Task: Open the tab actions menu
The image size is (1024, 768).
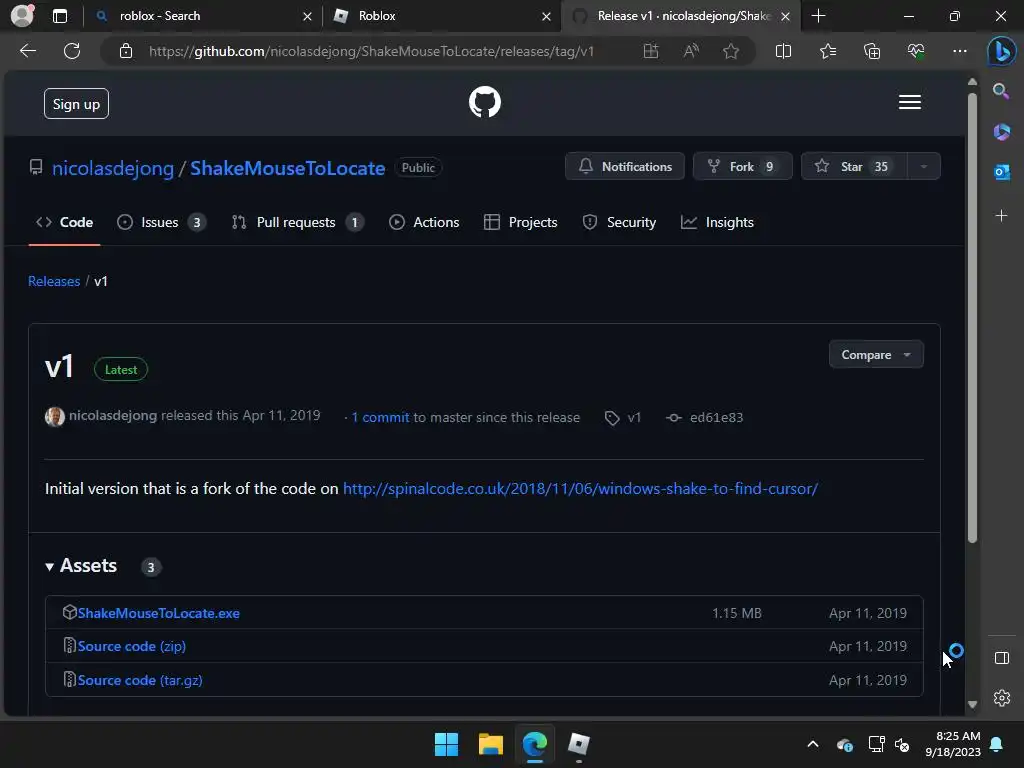Action: click(59, 16)
